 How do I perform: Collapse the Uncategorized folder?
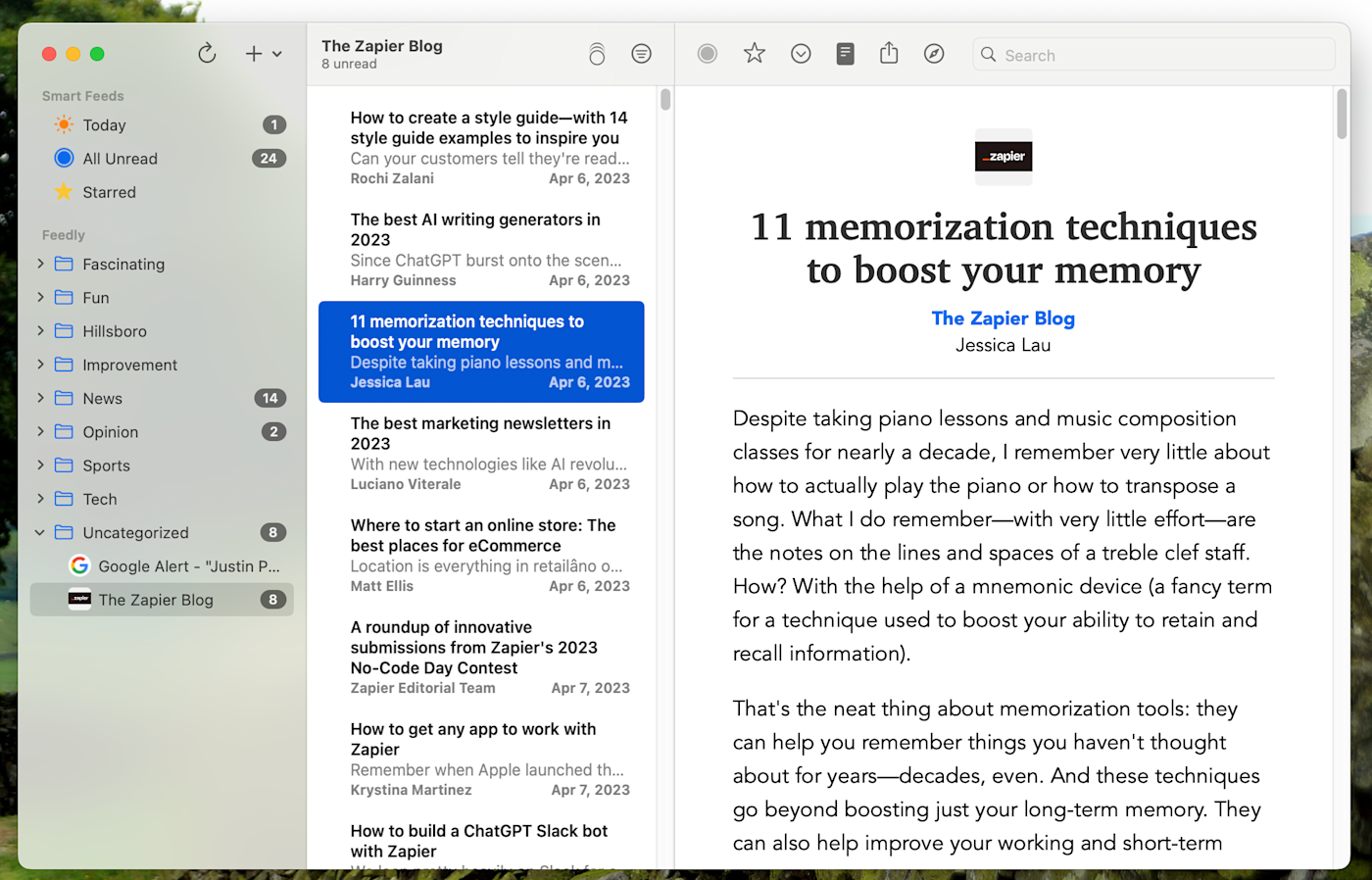click(40, 533)
